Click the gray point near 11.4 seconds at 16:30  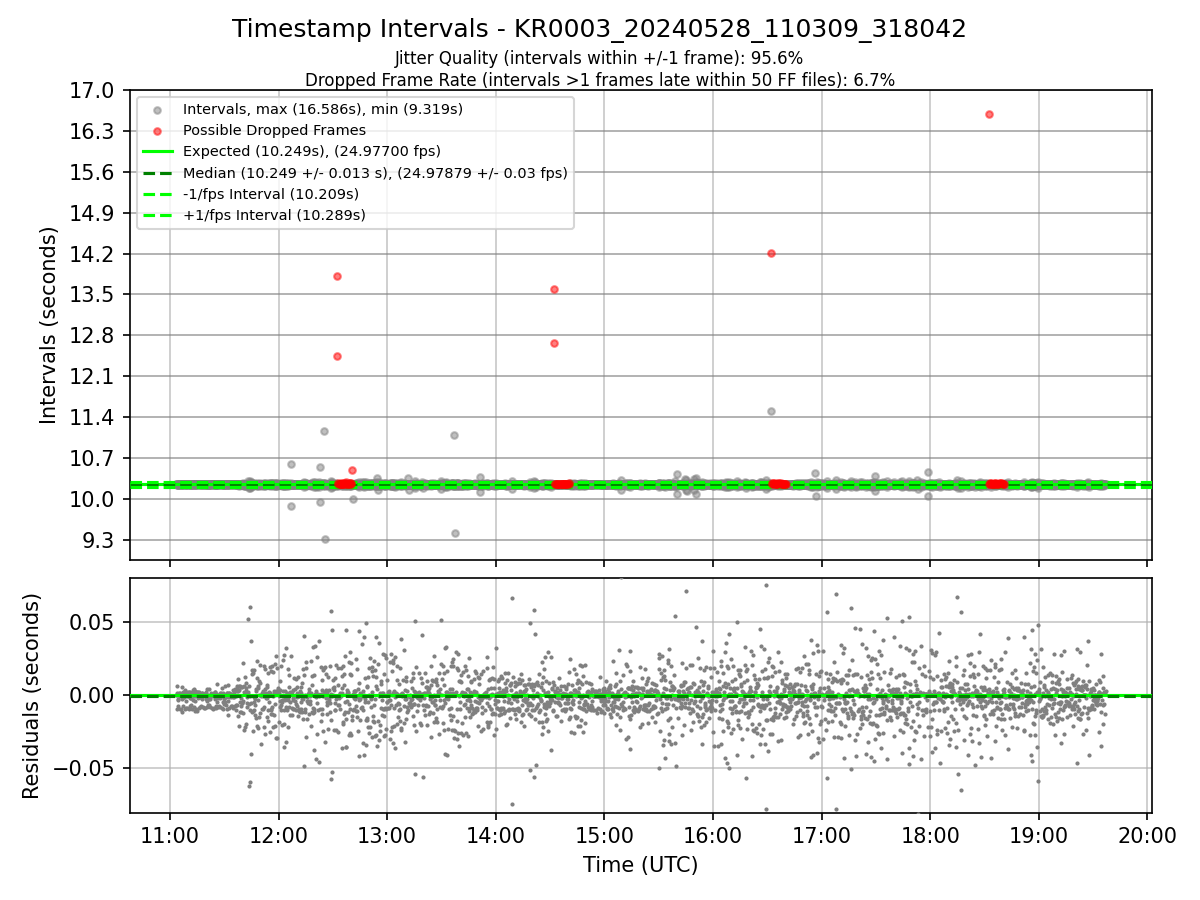pyautogui.click(x=771, y=411)
